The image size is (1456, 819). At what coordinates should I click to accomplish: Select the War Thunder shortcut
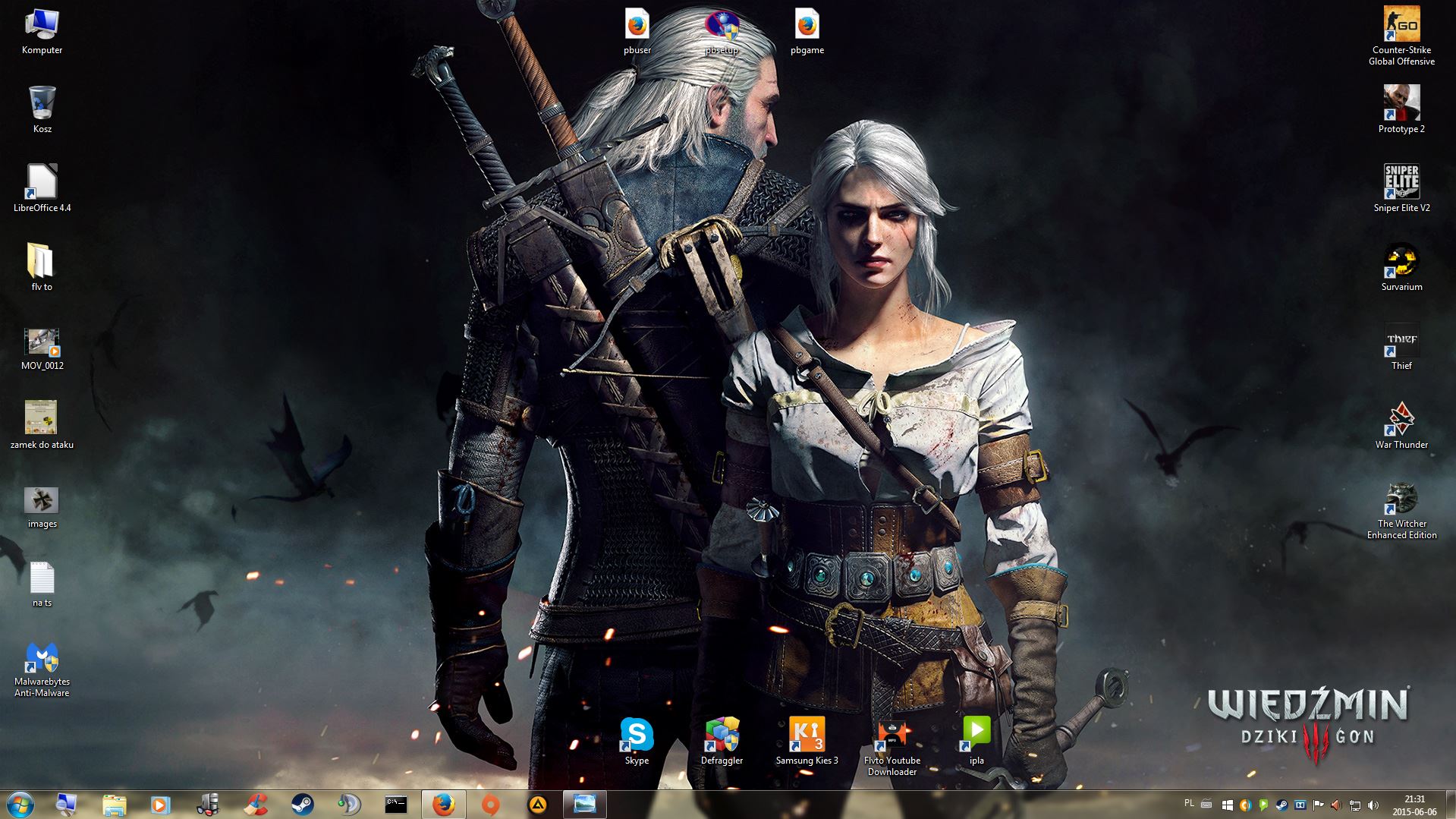tap(1401, 426)
